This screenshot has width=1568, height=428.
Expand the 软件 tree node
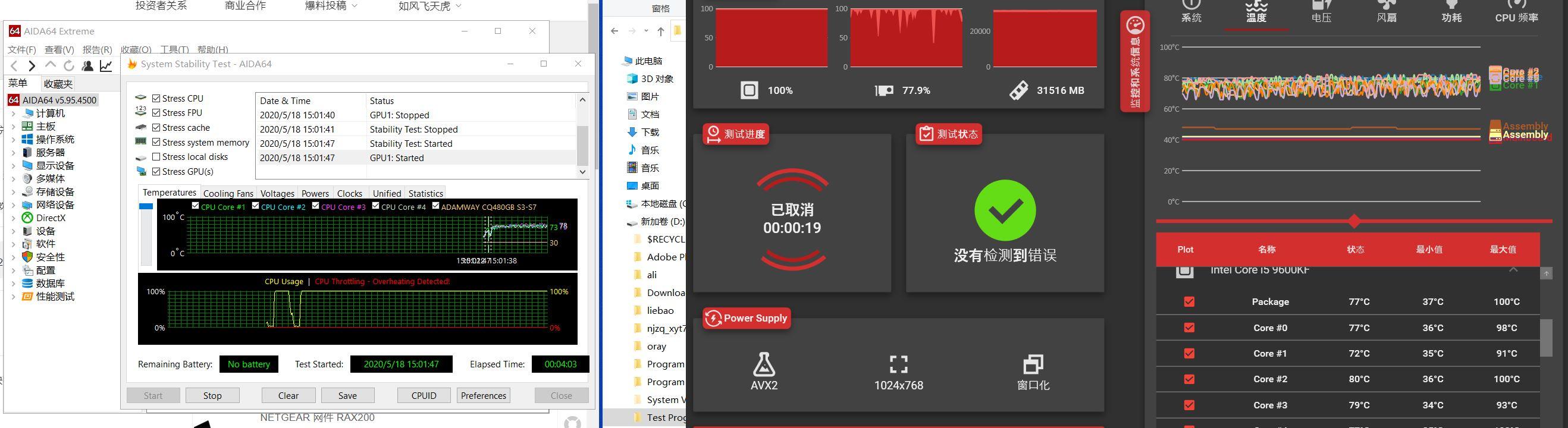[14, 244]
